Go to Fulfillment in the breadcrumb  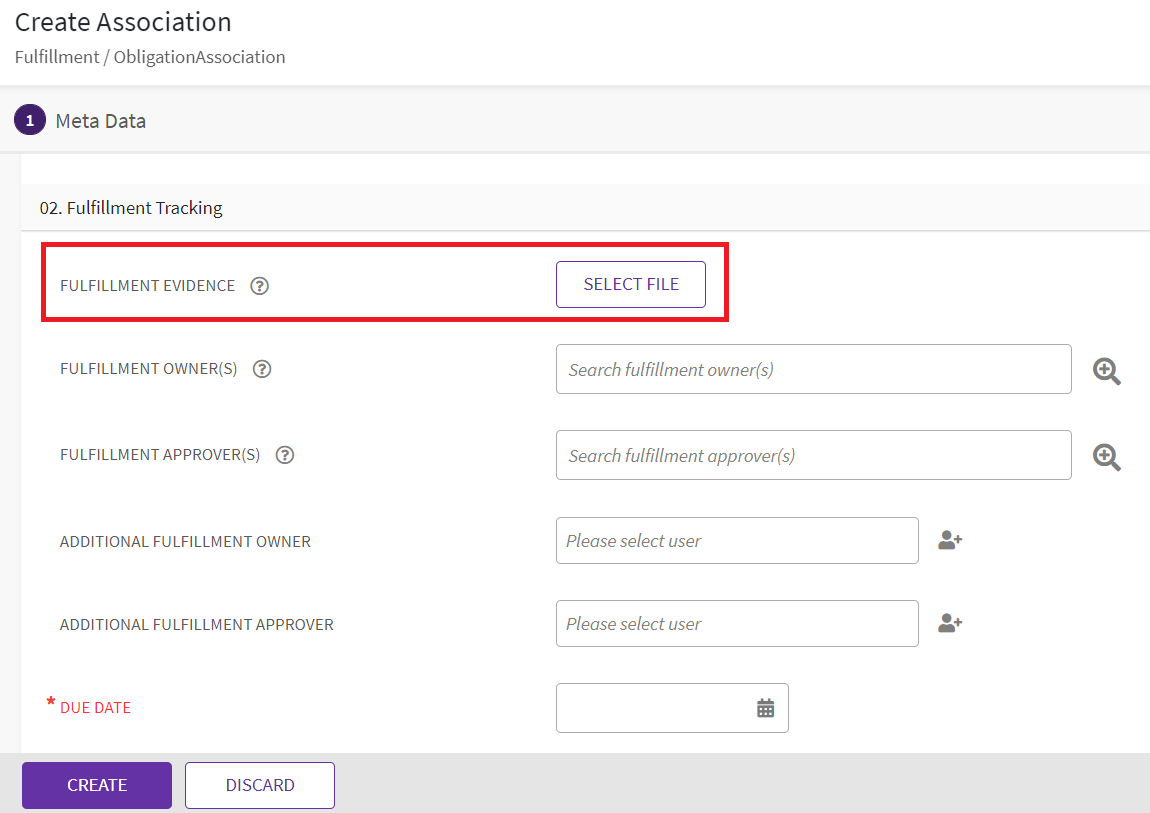pos(56,57)
